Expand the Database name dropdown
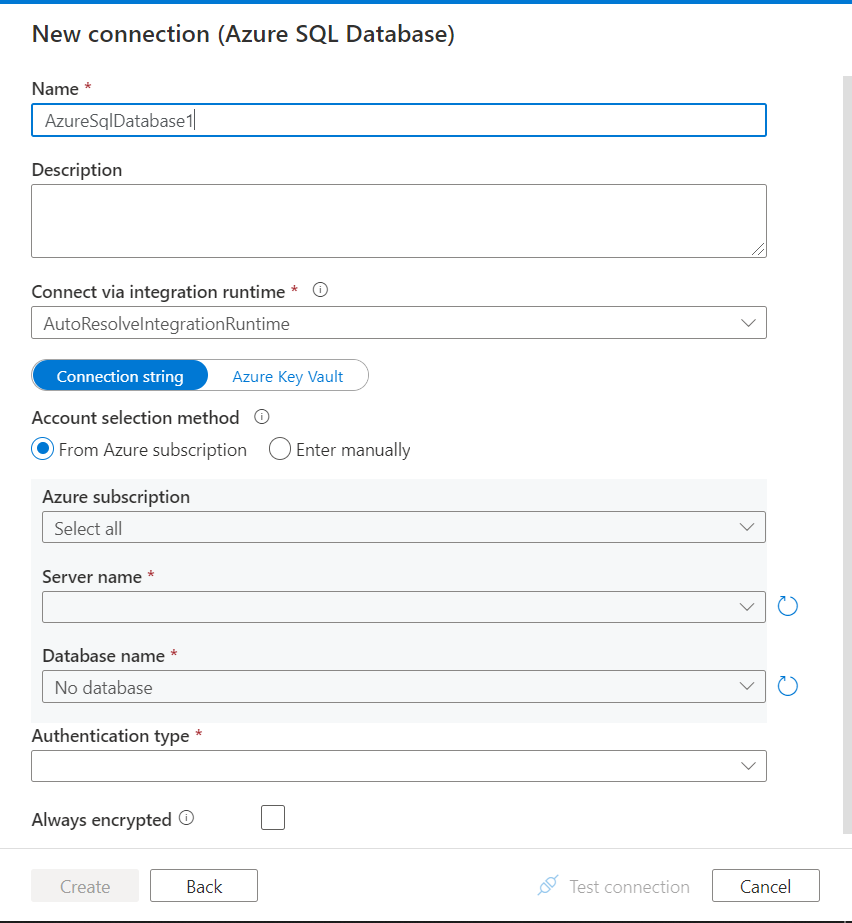The image size is (852, 923). (403, 687)
